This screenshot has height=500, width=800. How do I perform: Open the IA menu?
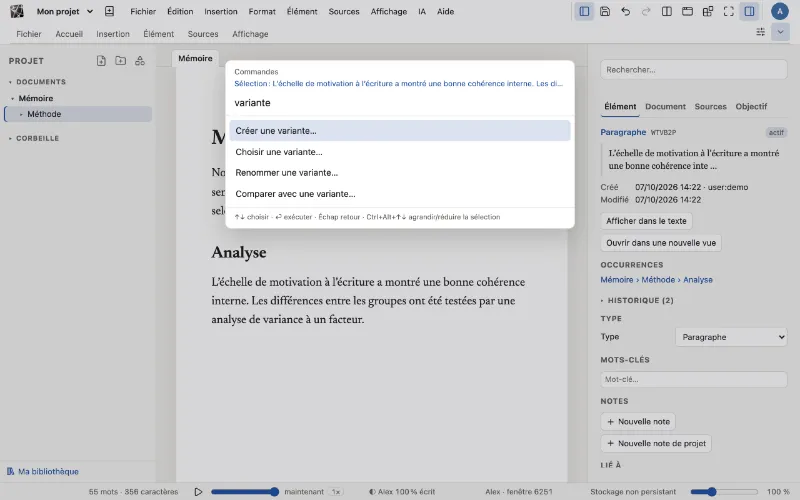(421, 11)
